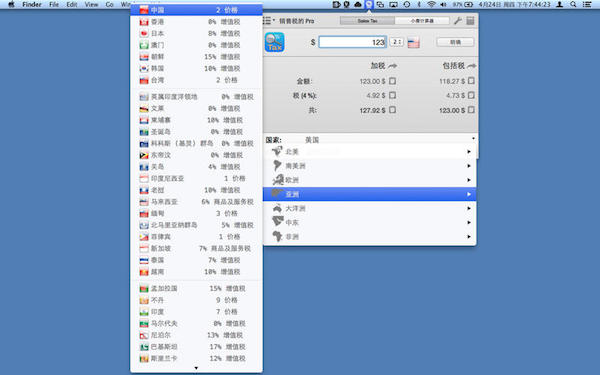
Task: Click the Wi-Fi status icon
Action: click(x=431, y=5)
